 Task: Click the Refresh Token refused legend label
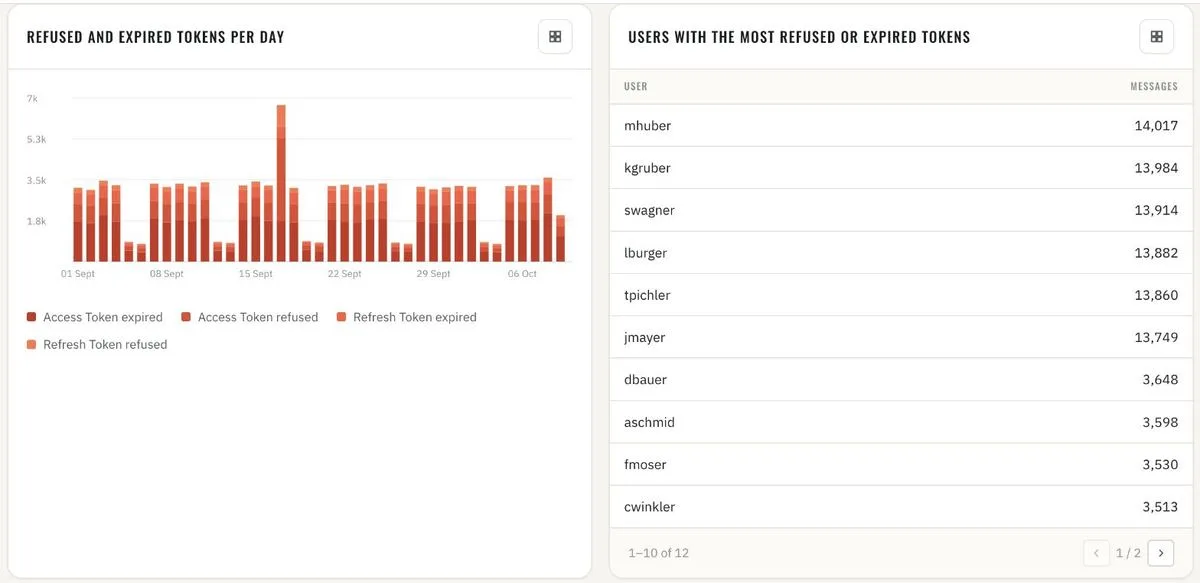[105, 344]
